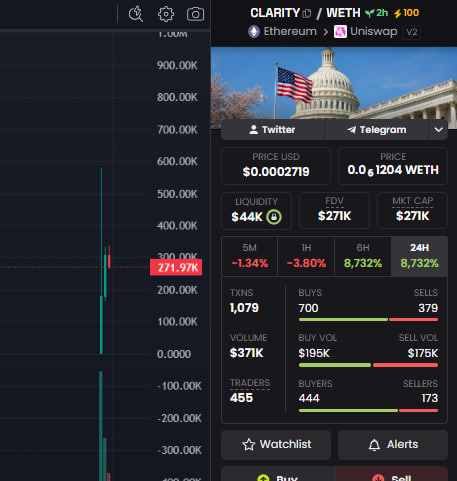This screenshot has width=457, height=481.
Task: Click the buys versus sells ratio bar
Action: tap(368, 320)
